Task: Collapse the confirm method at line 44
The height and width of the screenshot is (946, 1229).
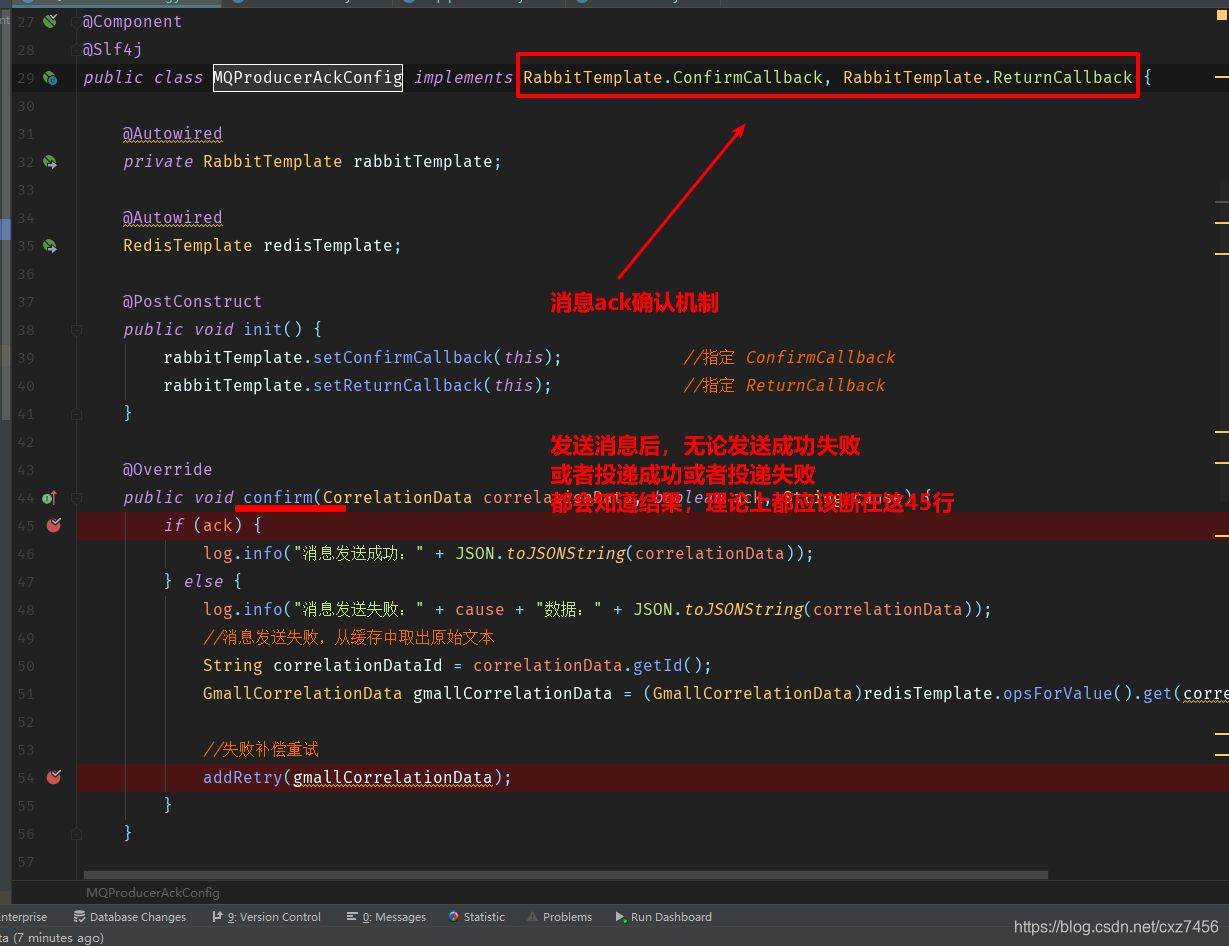Action: [x=76, y=497]
